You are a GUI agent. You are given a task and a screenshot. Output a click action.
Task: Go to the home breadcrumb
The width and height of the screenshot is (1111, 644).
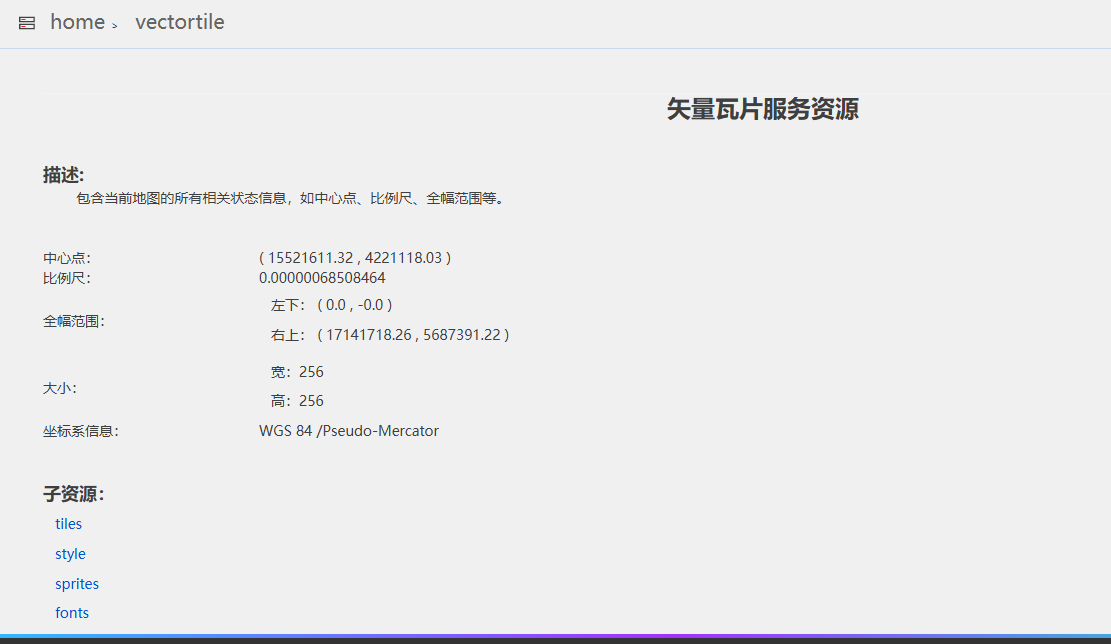point(77,22)
